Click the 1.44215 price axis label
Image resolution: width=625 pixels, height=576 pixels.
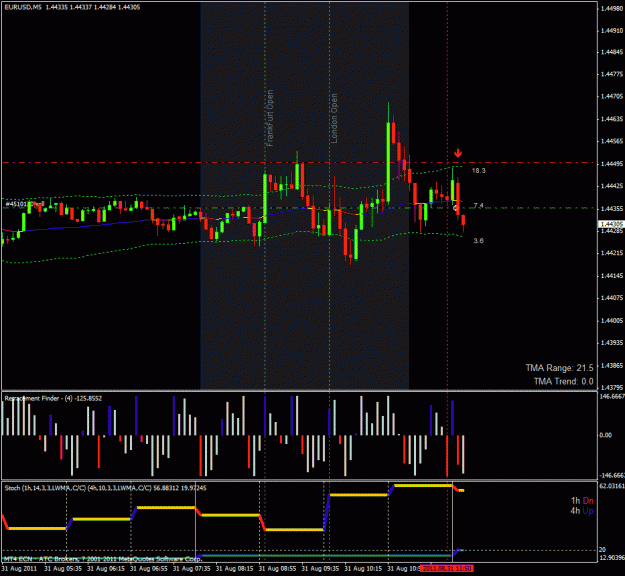point(612,253)
